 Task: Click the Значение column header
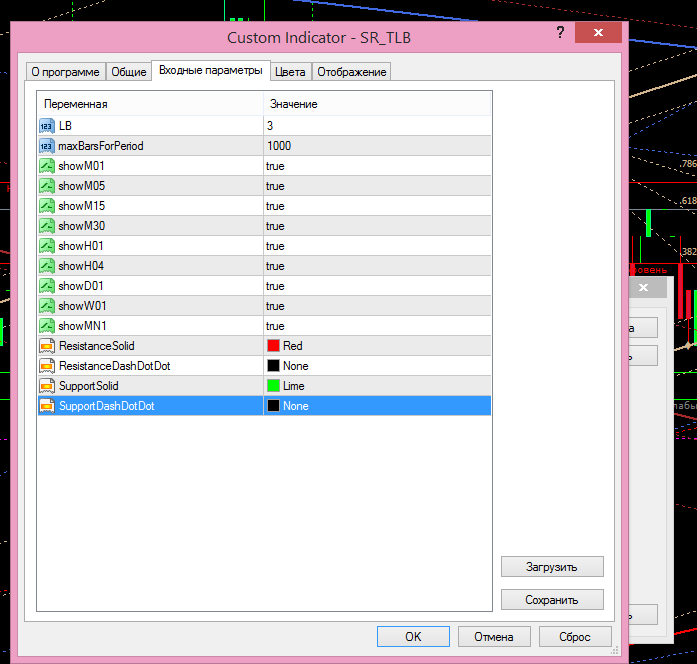pyautogui.click(x=377, y=104)
